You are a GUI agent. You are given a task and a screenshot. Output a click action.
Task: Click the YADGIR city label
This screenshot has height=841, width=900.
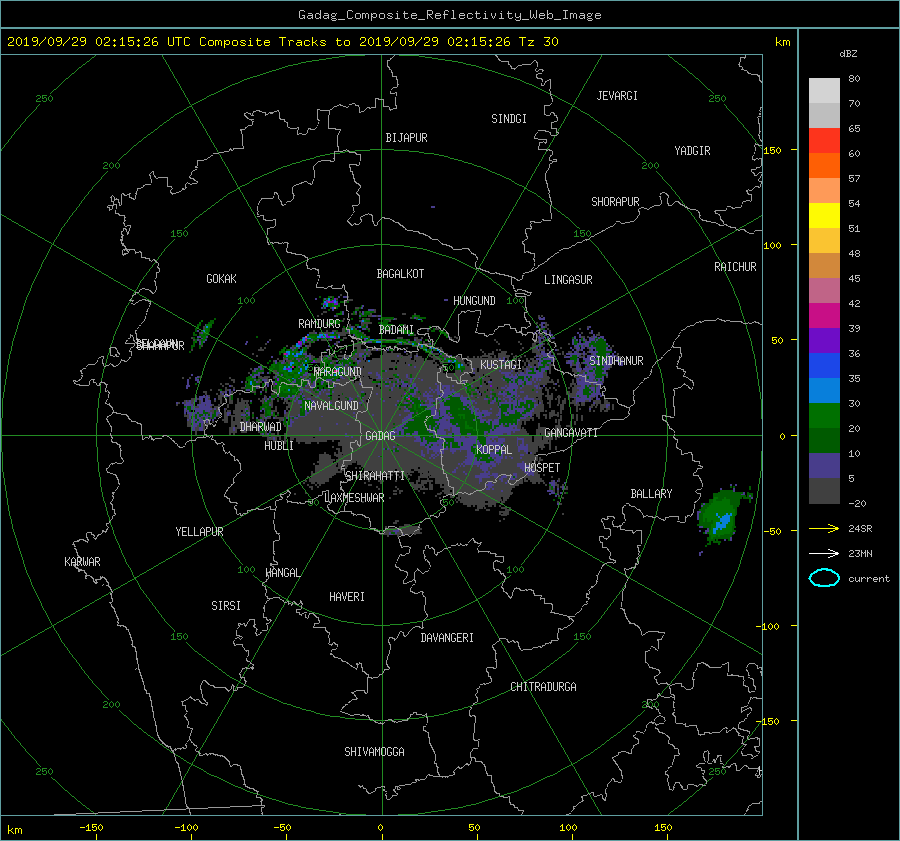692,151
